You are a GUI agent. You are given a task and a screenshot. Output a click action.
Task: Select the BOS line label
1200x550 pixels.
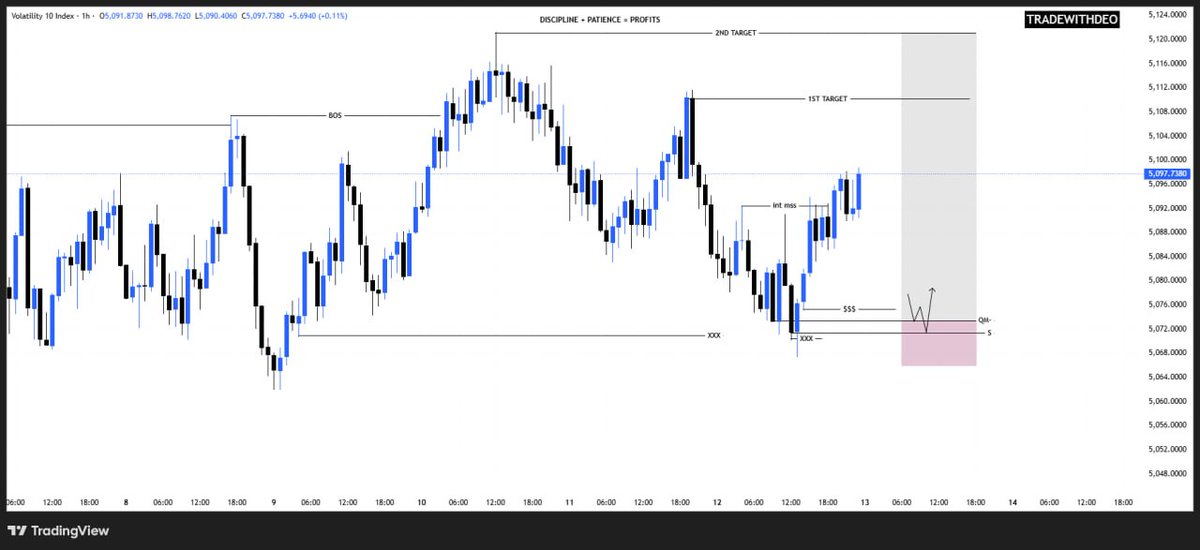click(x=335, y=116)
